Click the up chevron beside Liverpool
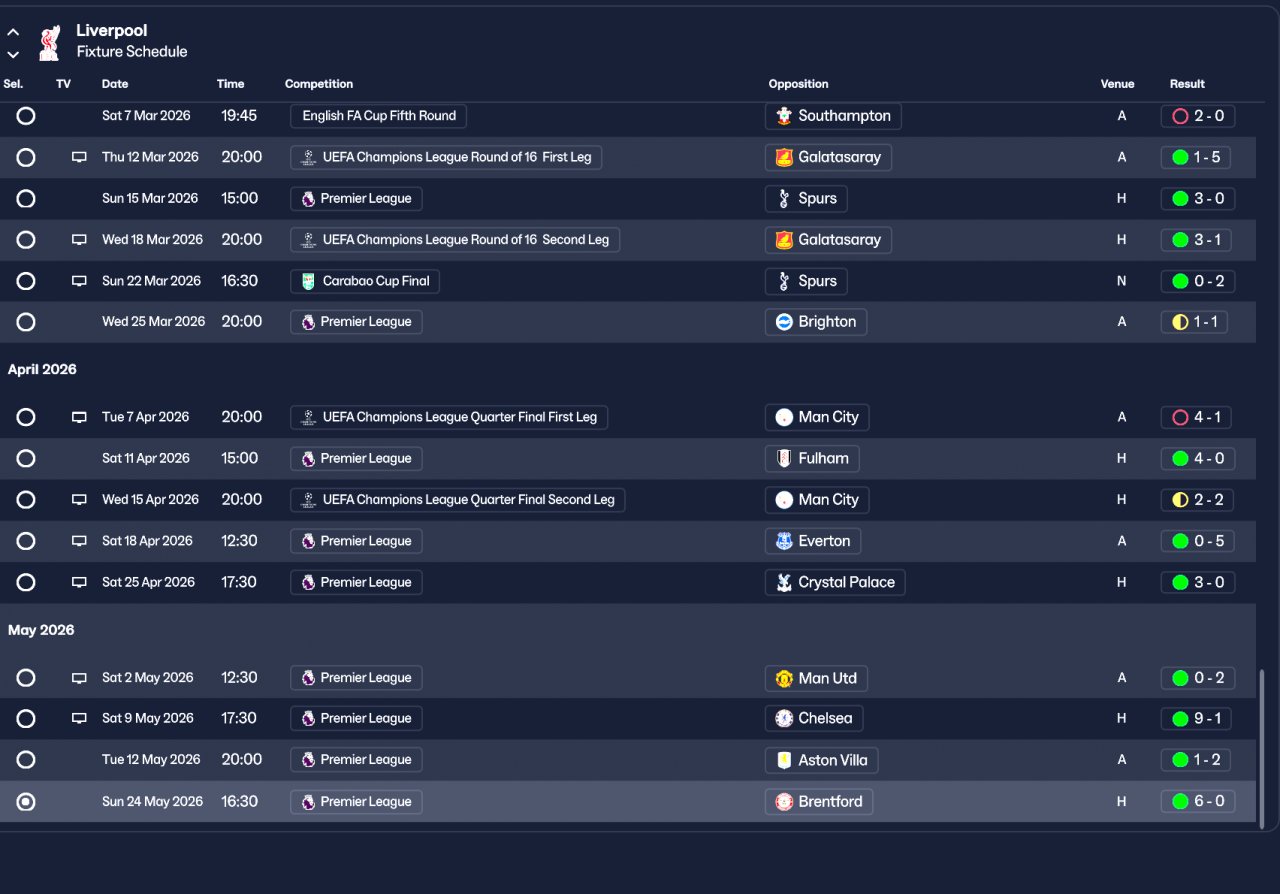1280x894 pixels. point(13,32)
